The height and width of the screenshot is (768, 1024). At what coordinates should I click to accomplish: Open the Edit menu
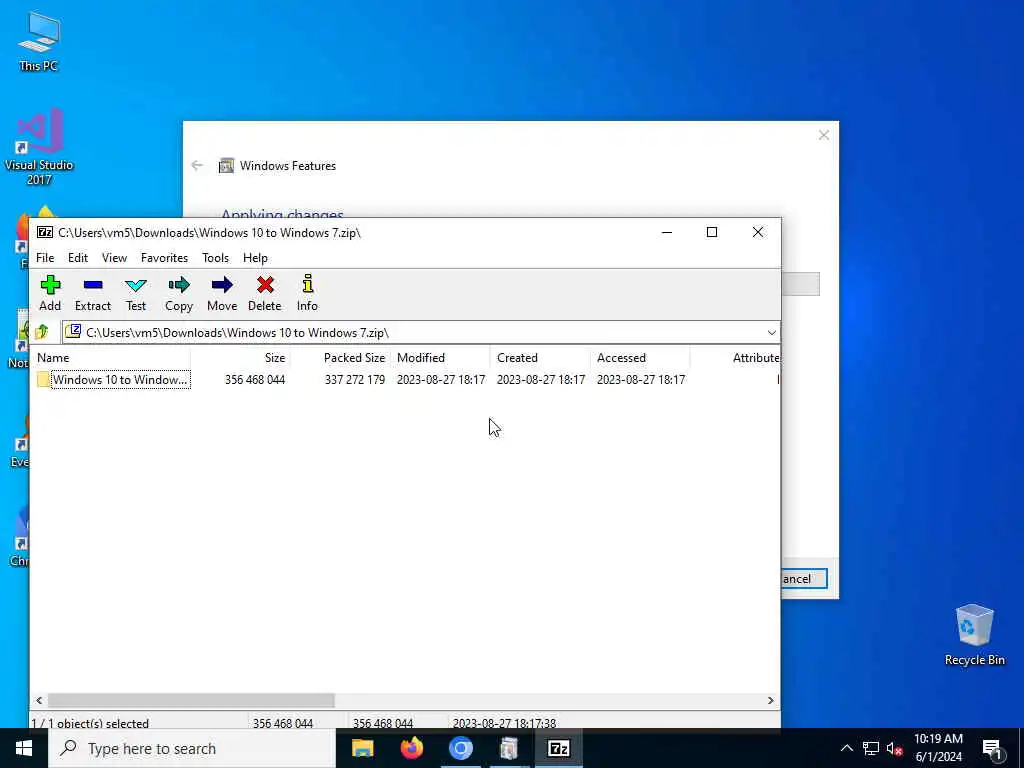click(78, 258)
